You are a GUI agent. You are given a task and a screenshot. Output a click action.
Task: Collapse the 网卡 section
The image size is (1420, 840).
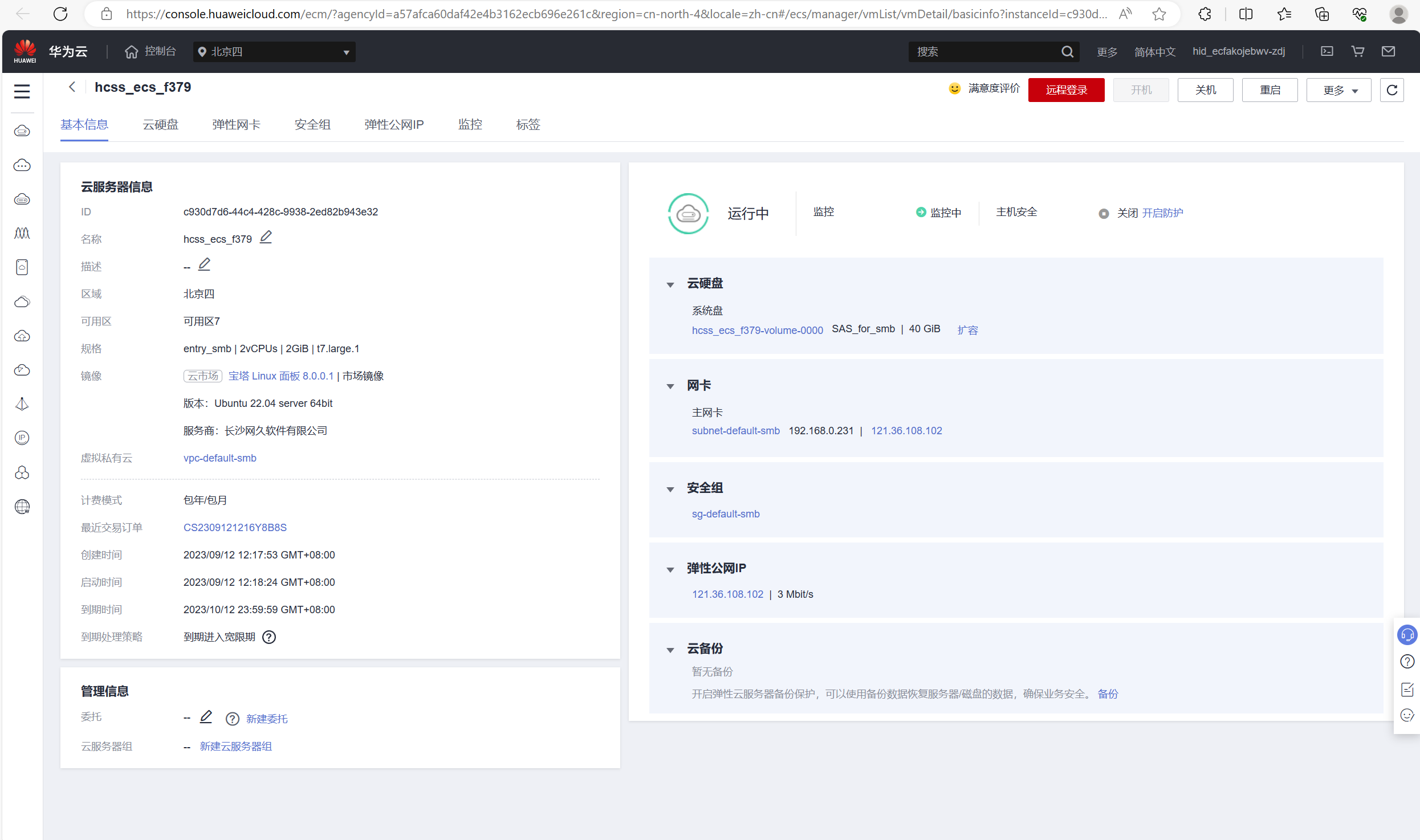[x=670, y=386]
